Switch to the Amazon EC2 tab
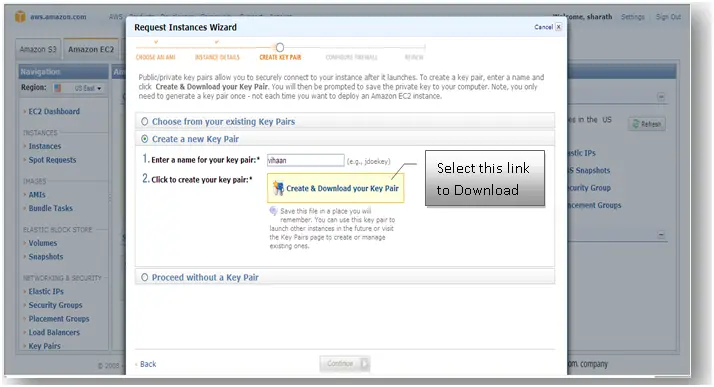The image size is (714, 387). [x=91, y=49]
